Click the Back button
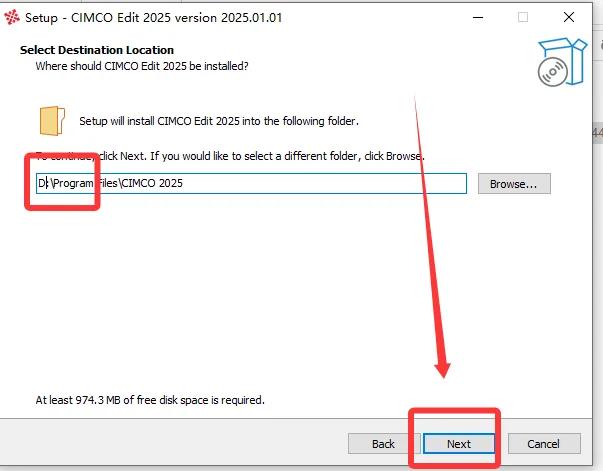 click(383, 444)
